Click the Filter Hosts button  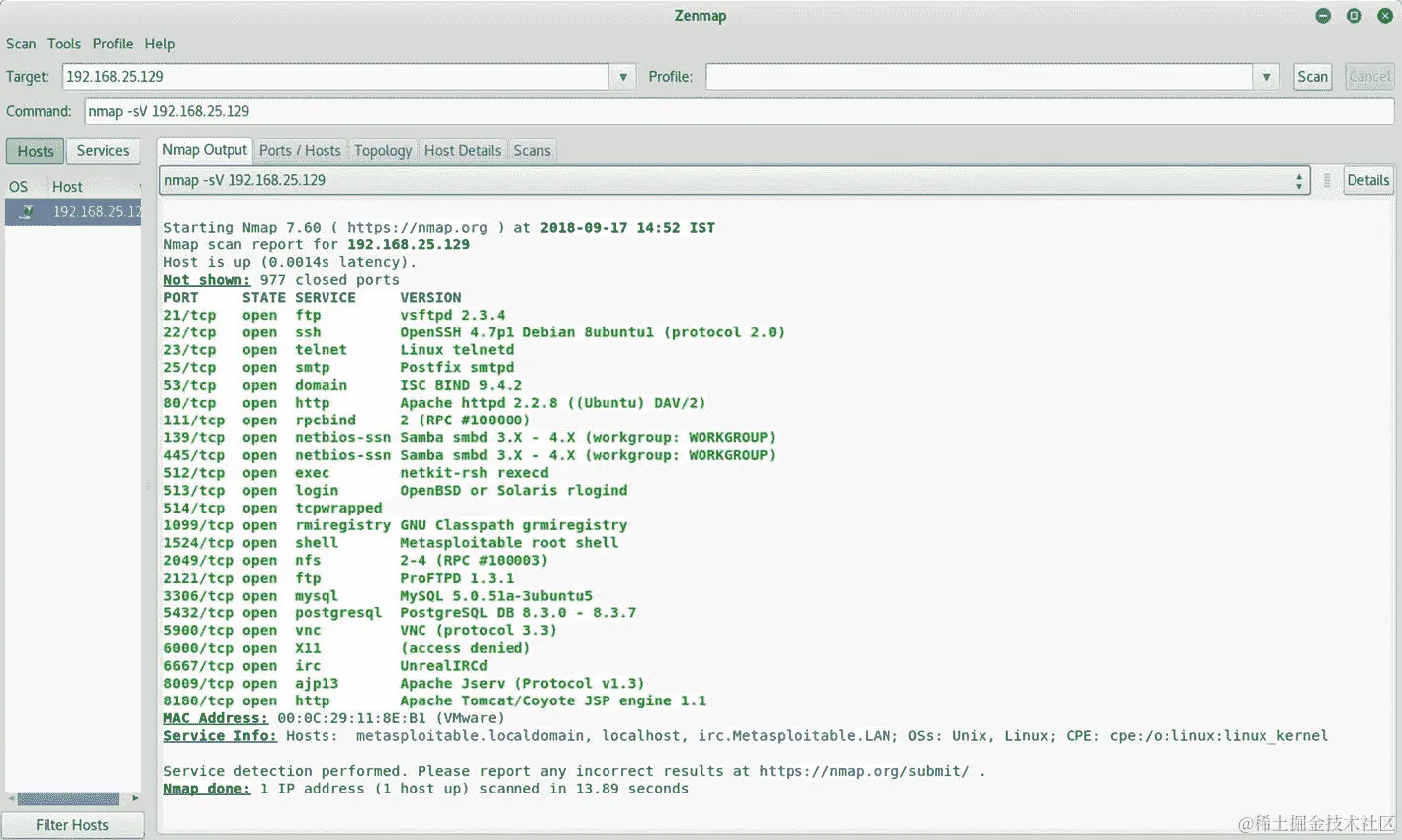72,825
